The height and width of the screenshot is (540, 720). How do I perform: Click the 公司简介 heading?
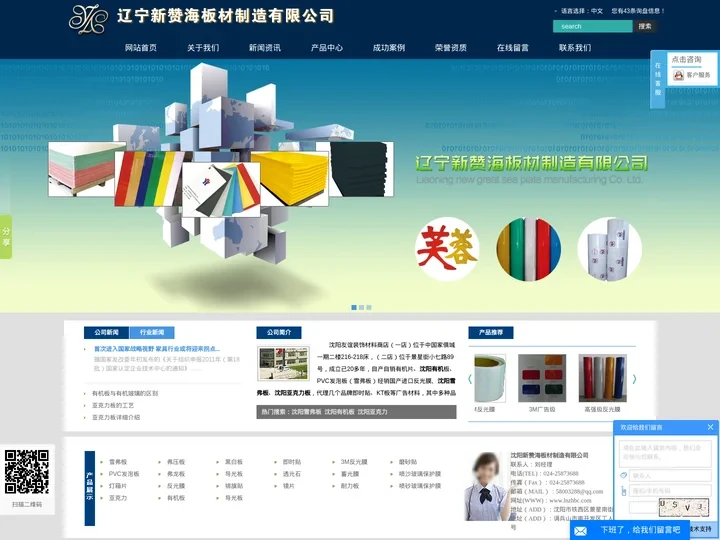(279, 332)
